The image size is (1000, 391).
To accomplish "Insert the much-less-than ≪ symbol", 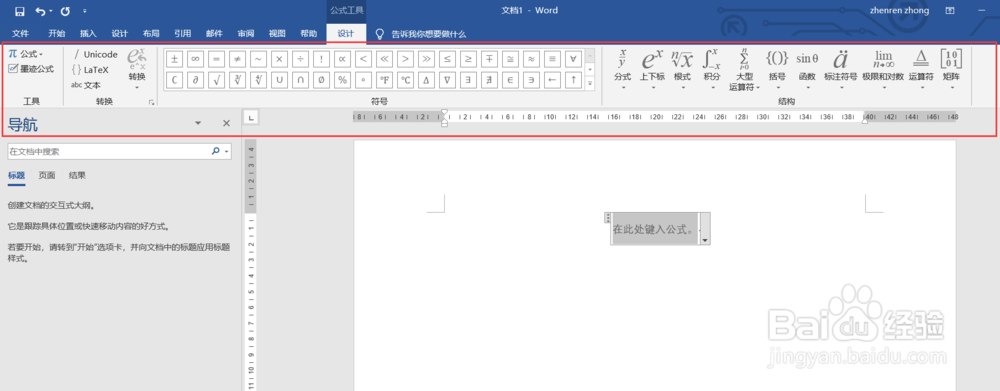I will pyautogui.click(x=384, y=59).
